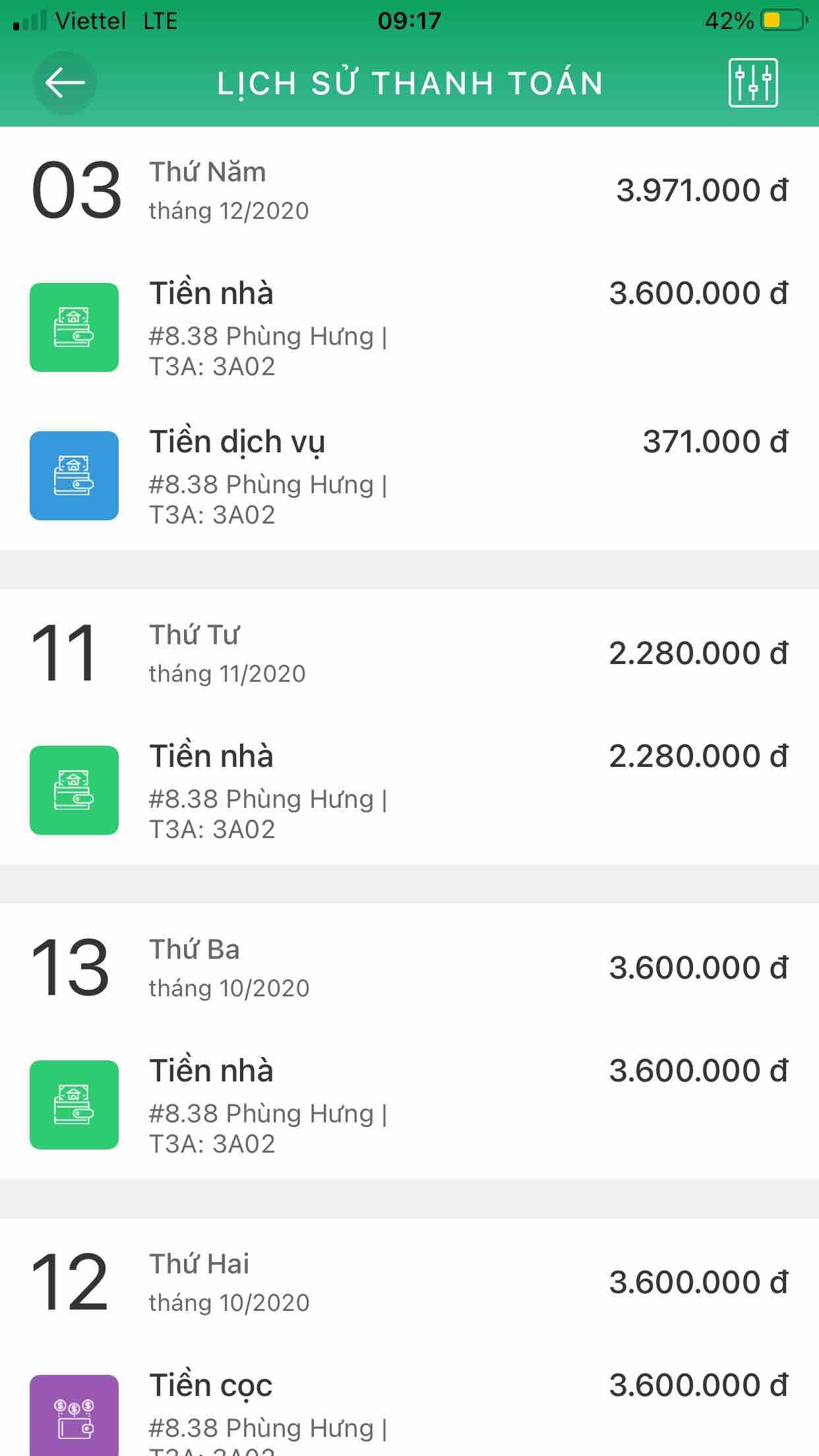Screen dimensions: 819x1456
Task: Tap the 371.000 đ service fee amount
Action: pyautogui.click(x=715, y=442)
